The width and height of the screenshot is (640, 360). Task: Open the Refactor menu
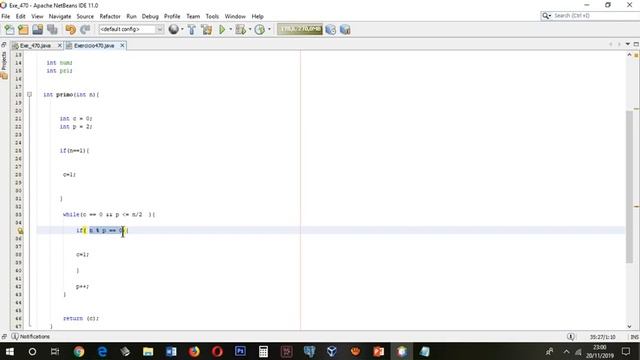tap(110, 16)
